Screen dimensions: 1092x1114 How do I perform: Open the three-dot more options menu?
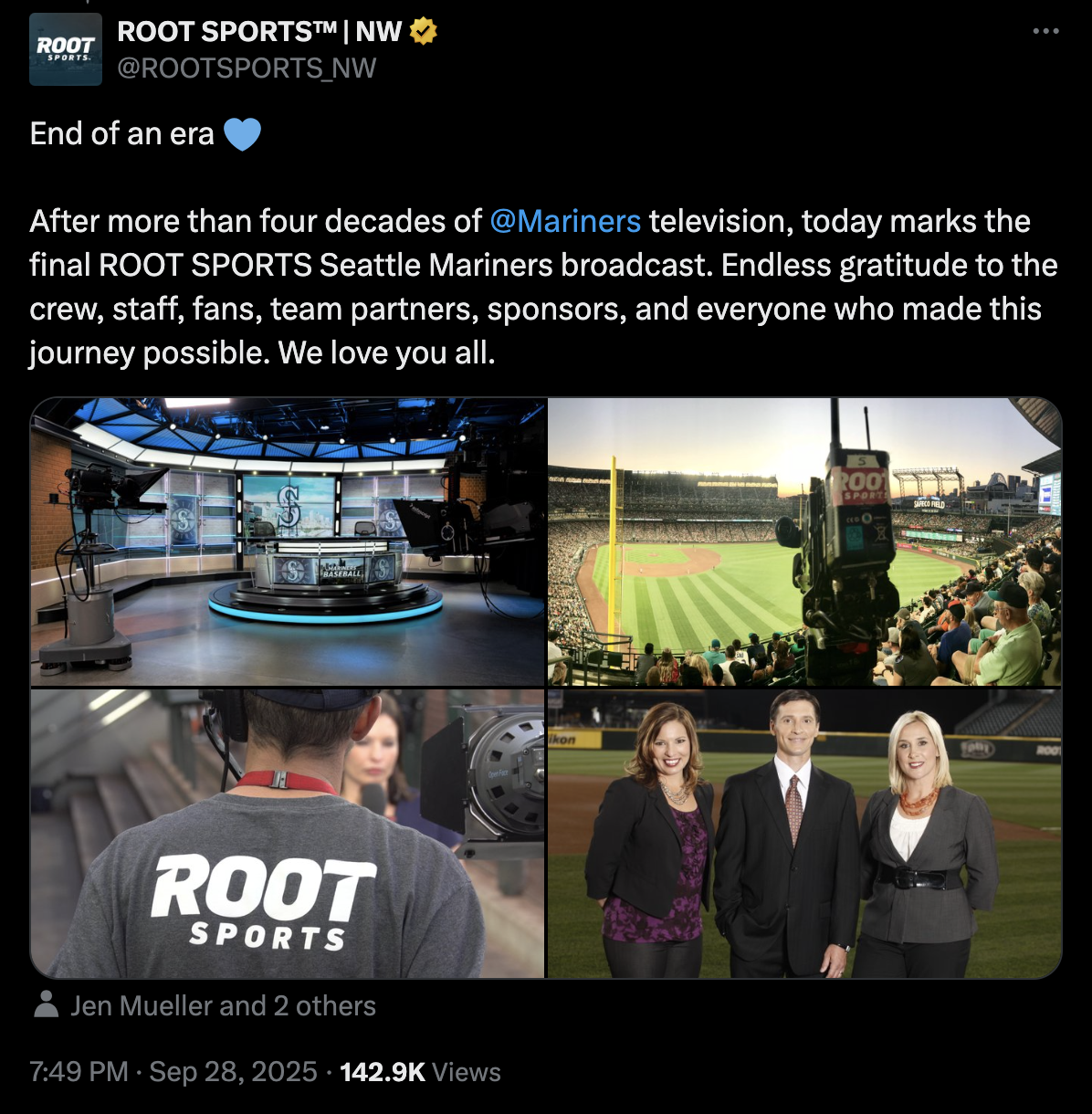click(1045, 31)
